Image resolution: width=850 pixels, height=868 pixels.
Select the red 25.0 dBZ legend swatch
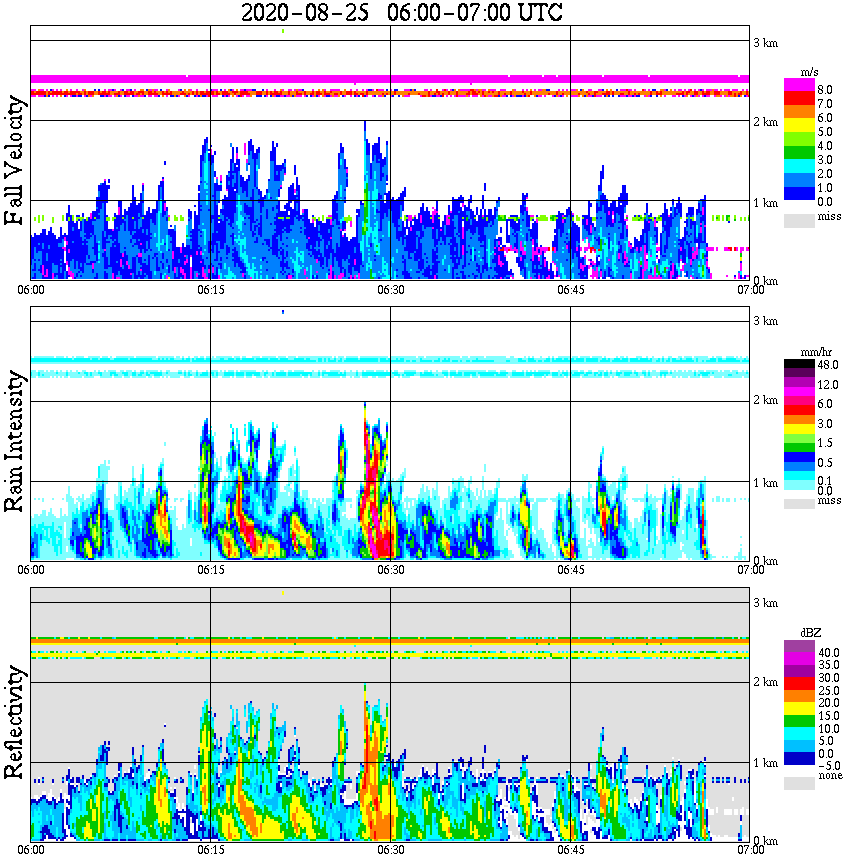(799, 685)
